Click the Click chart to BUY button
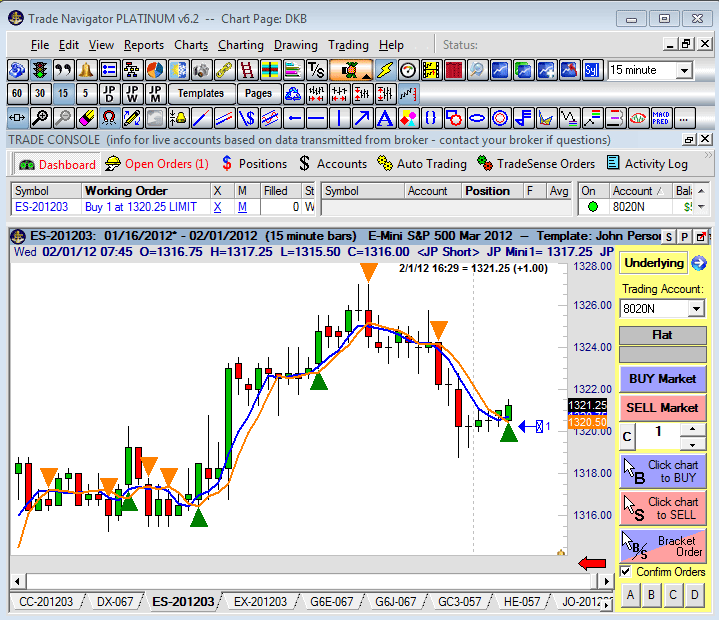Viewport: 719px width, 620px height. pyautogui.click(x=663, y=471)
